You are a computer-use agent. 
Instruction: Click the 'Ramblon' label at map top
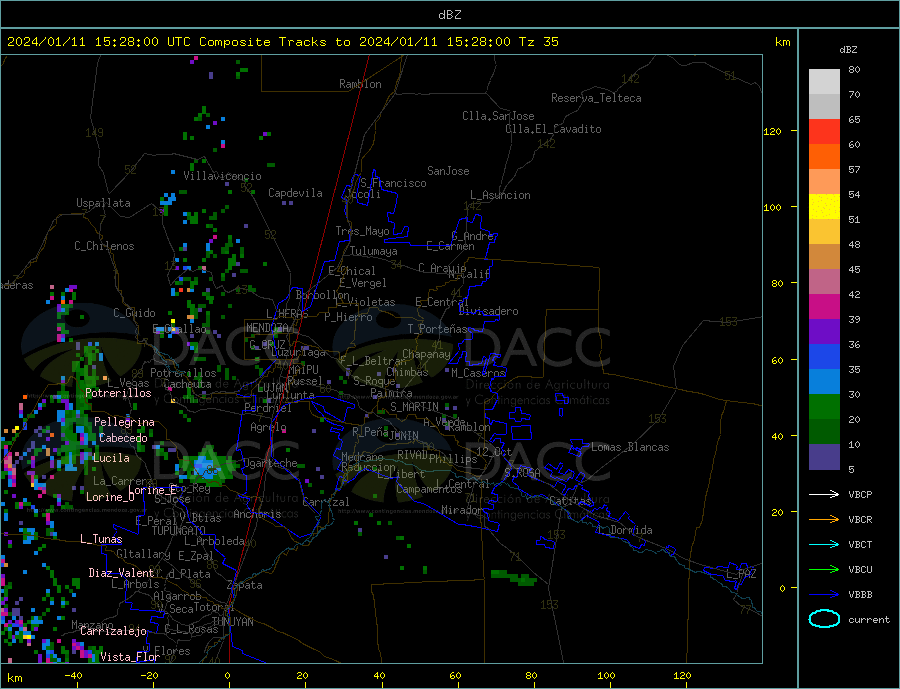click(x=360, y=84)
